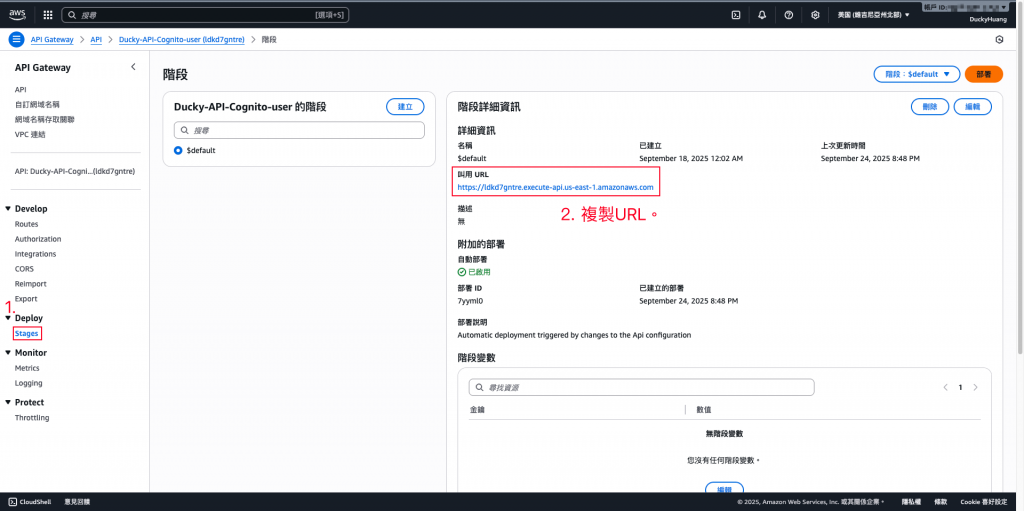Open Metrics in the sidebar
The width and height of the screenshot is (1024, 511).
pyautogui.click(x=27, y=369)
